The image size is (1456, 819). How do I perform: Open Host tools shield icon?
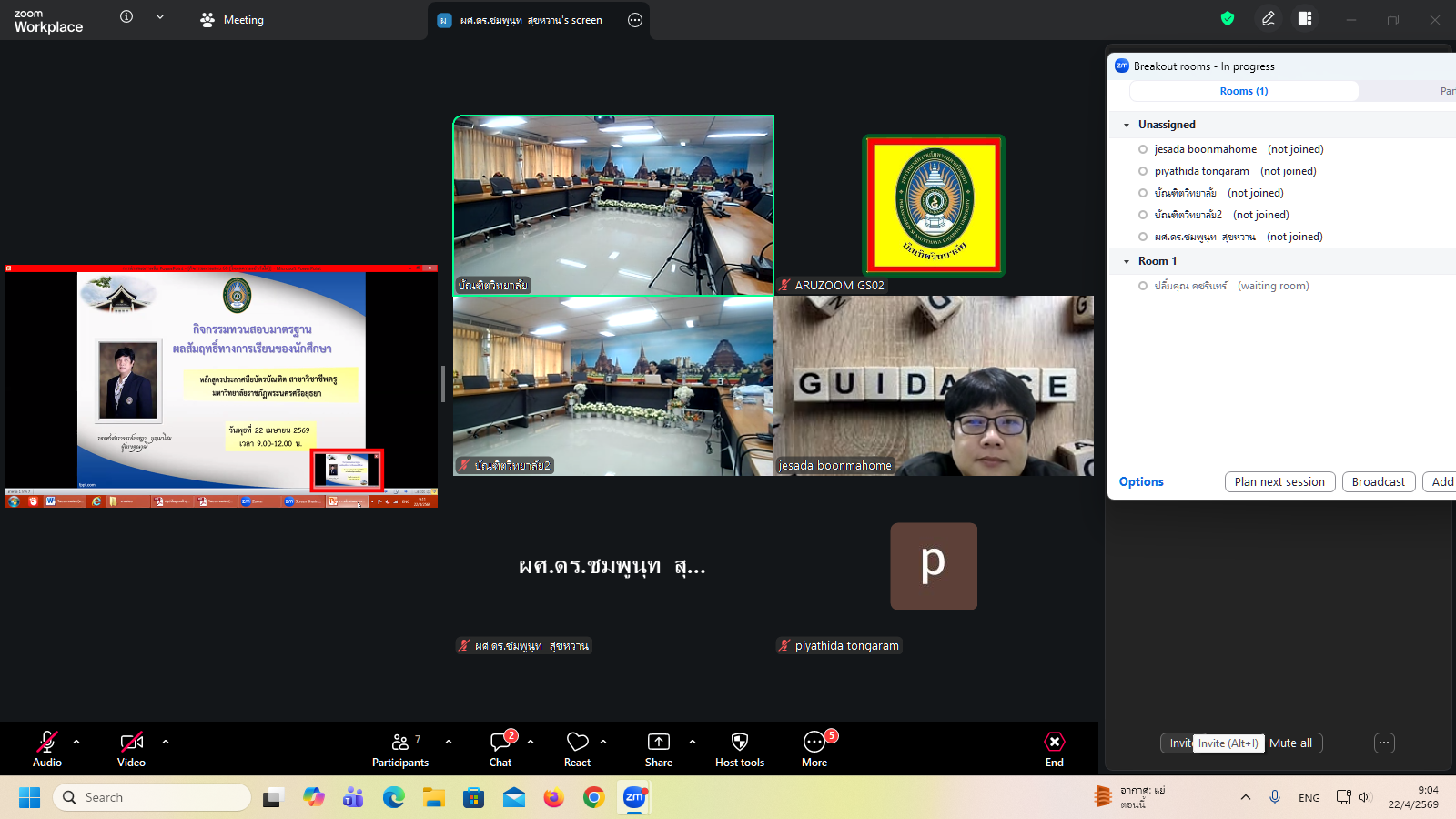coord(739,743)
